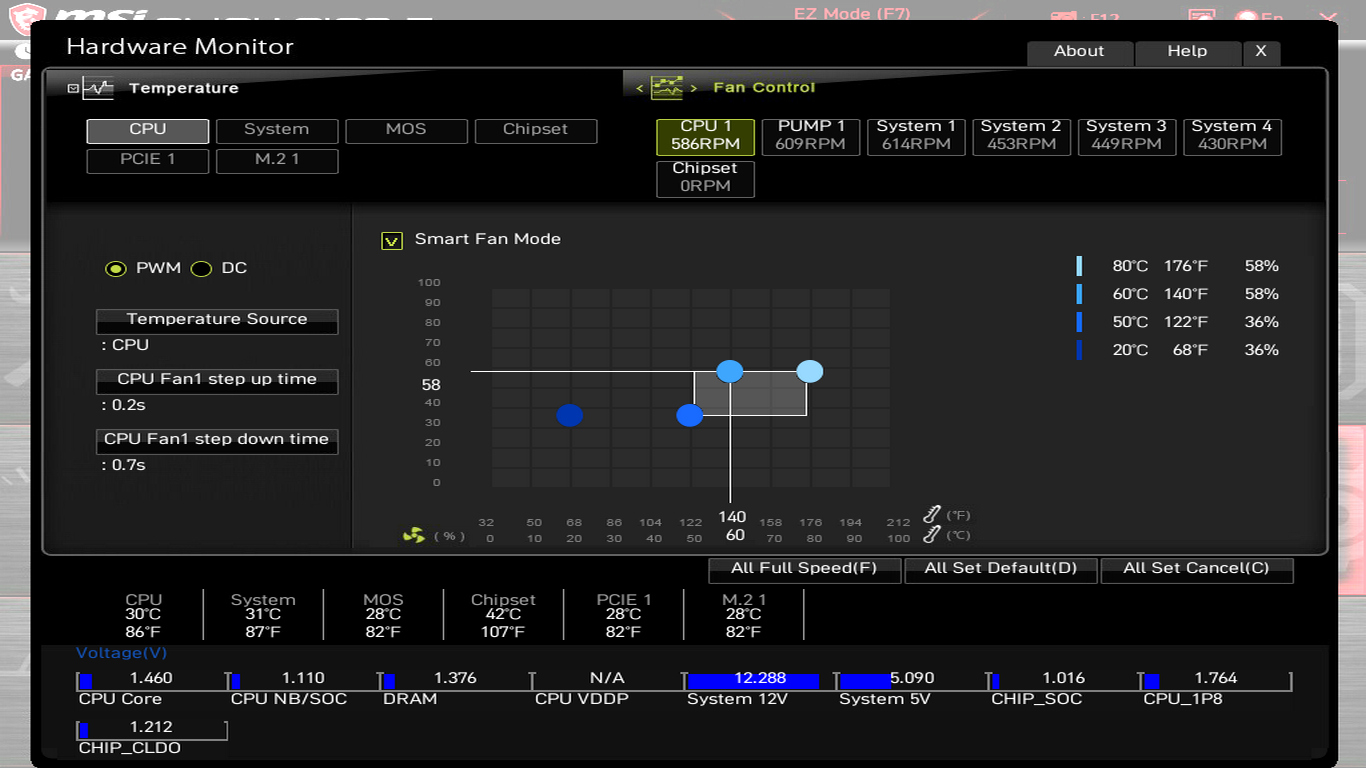Image resolution: width=1366 pixels, height=768 pixels.
Task: Click the CHIP_SOC voltage label
Action: pyautogui.click(x=1037, y=699)
